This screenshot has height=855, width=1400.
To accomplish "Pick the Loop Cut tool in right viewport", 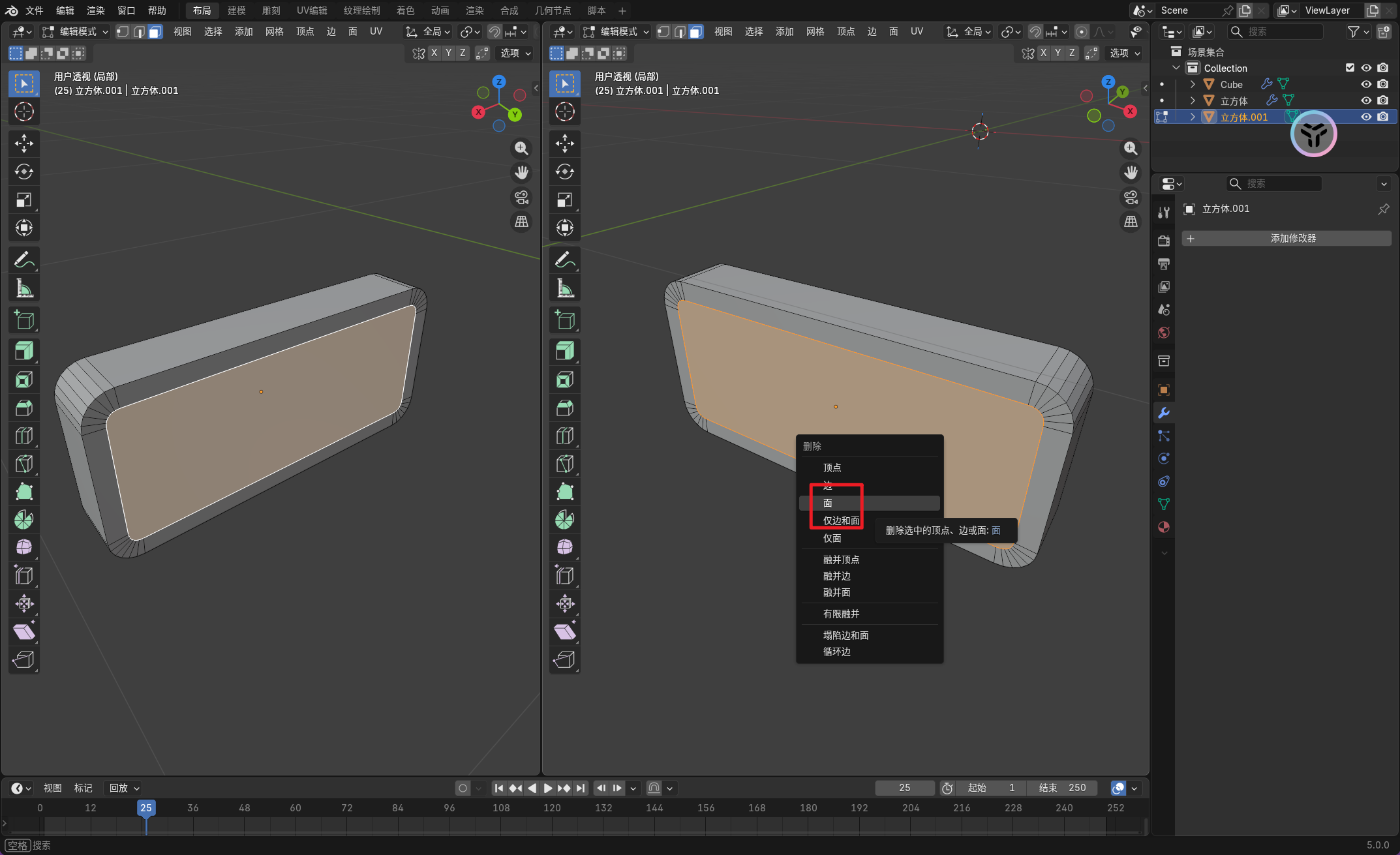I will [565, 436].
